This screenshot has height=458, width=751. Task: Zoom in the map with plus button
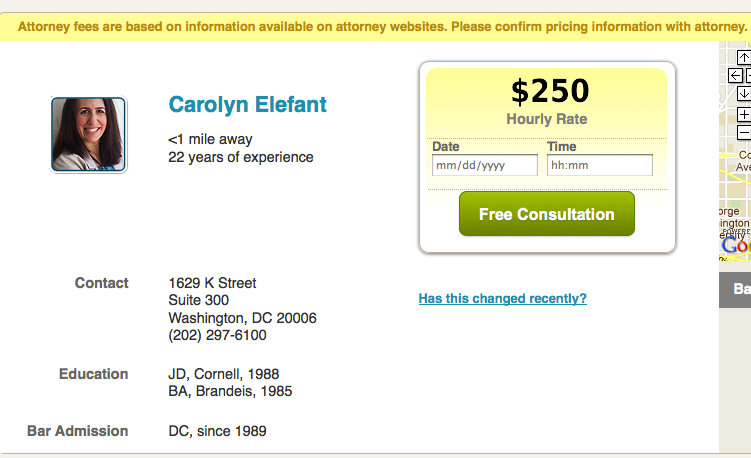click(744, 114)
